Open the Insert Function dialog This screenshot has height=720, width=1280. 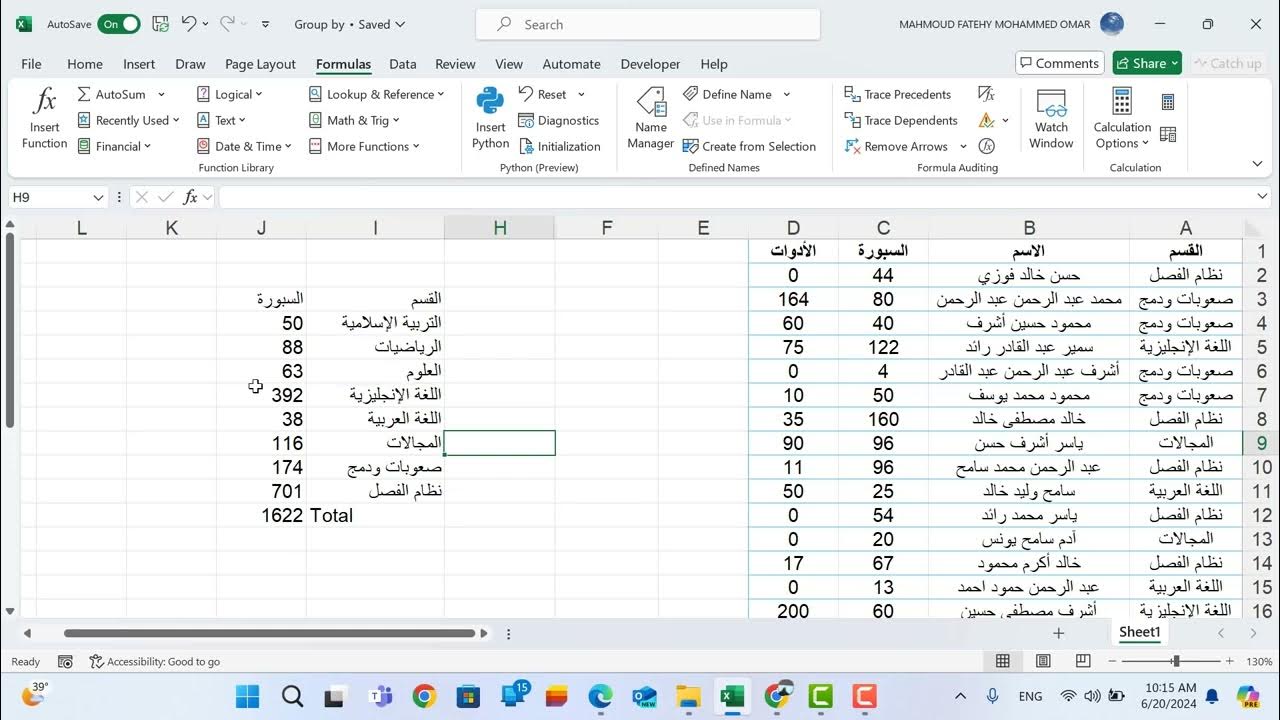pyautogui.click(x=44, y=118)
